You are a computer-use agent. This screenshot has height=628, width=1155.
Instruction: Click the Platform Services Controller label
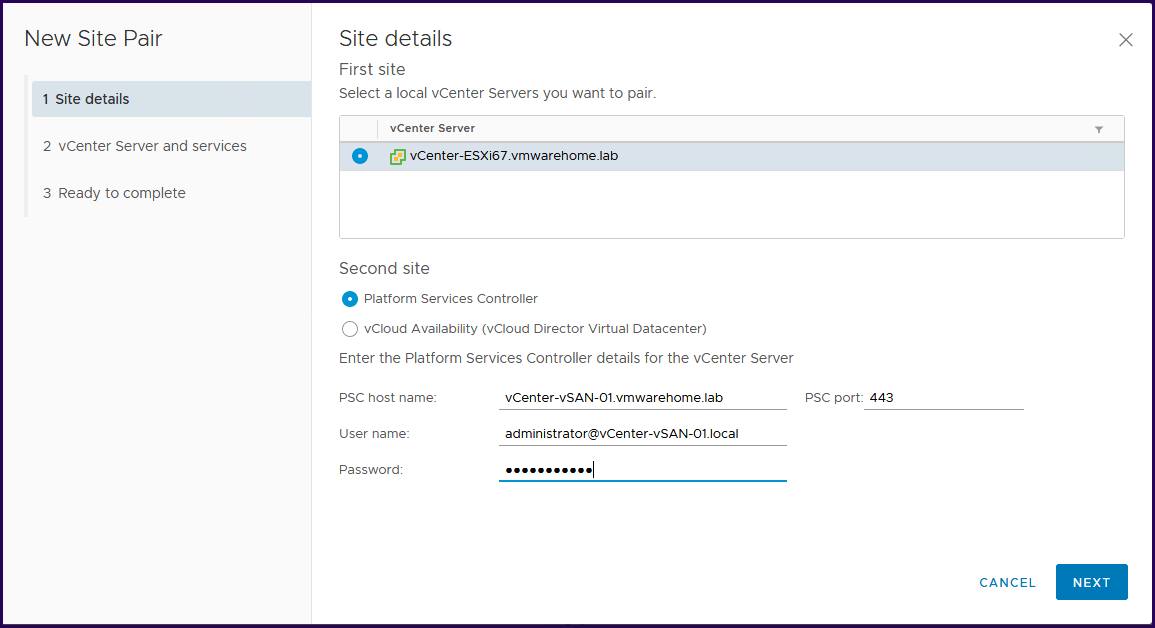451,299
